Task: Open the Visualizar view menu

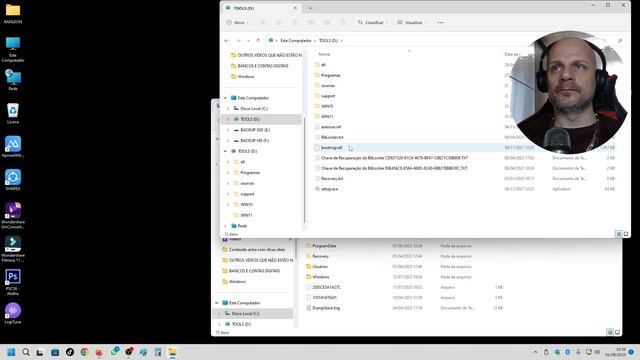Action: [412, 22]
